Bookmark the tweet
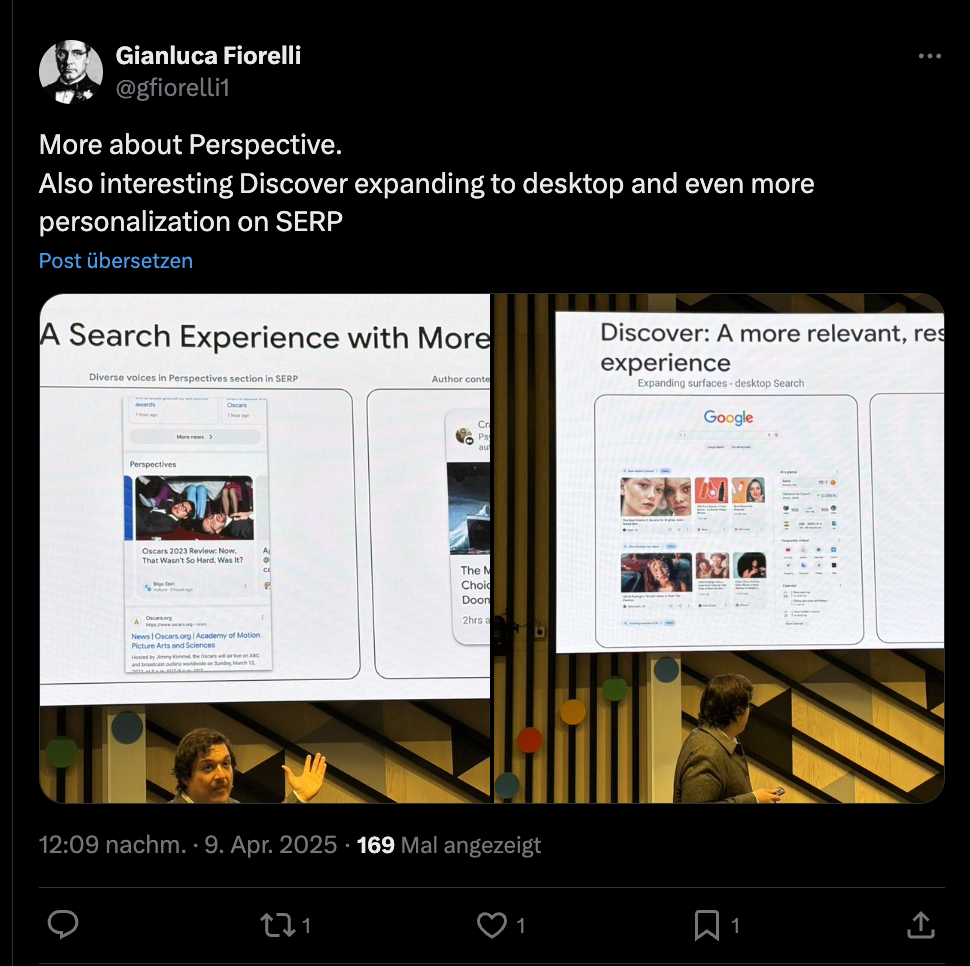970x966 pixels. [x=705, y=925]
